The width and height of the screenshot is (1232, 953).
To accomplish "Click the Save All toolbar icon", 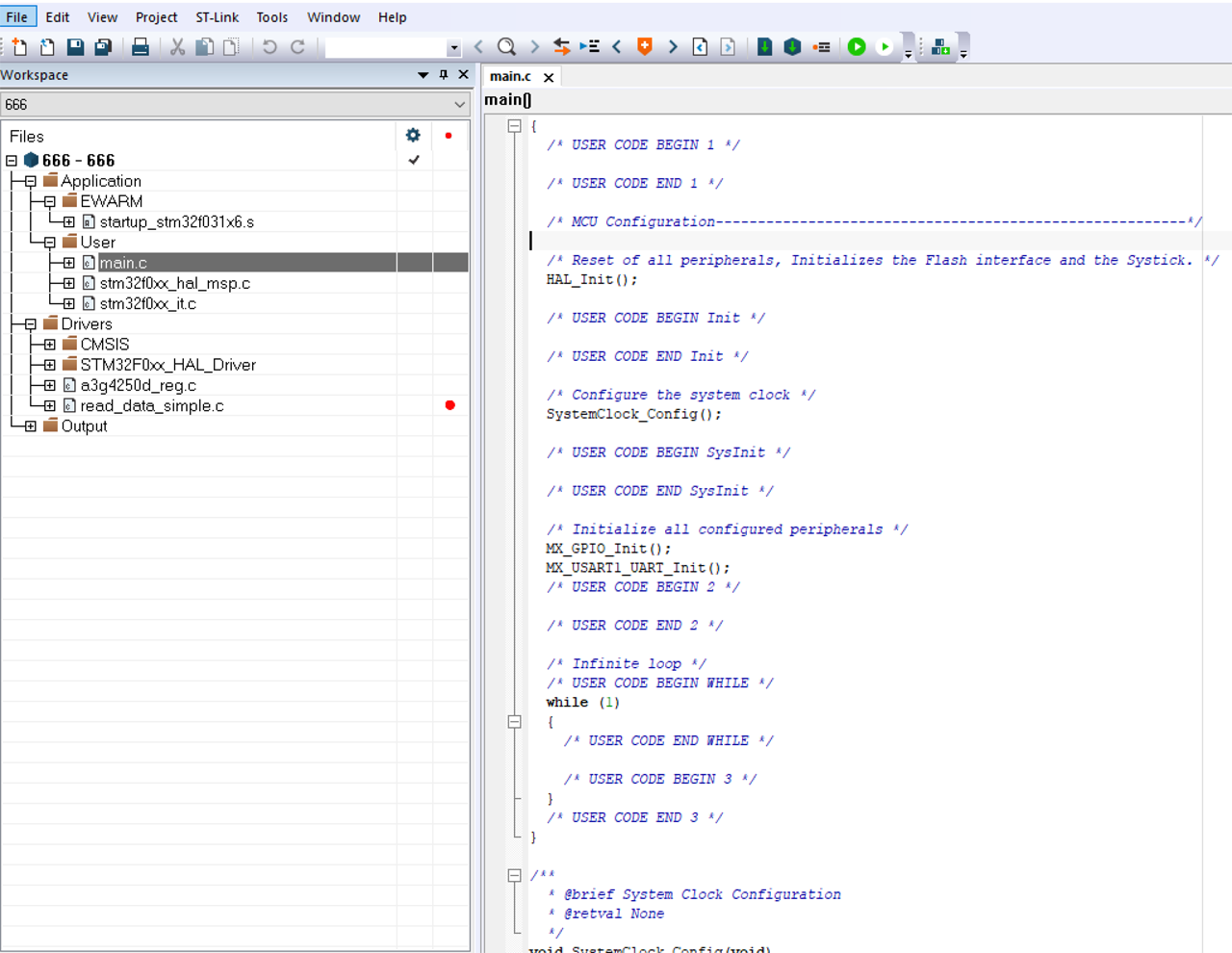I will 103,46.
